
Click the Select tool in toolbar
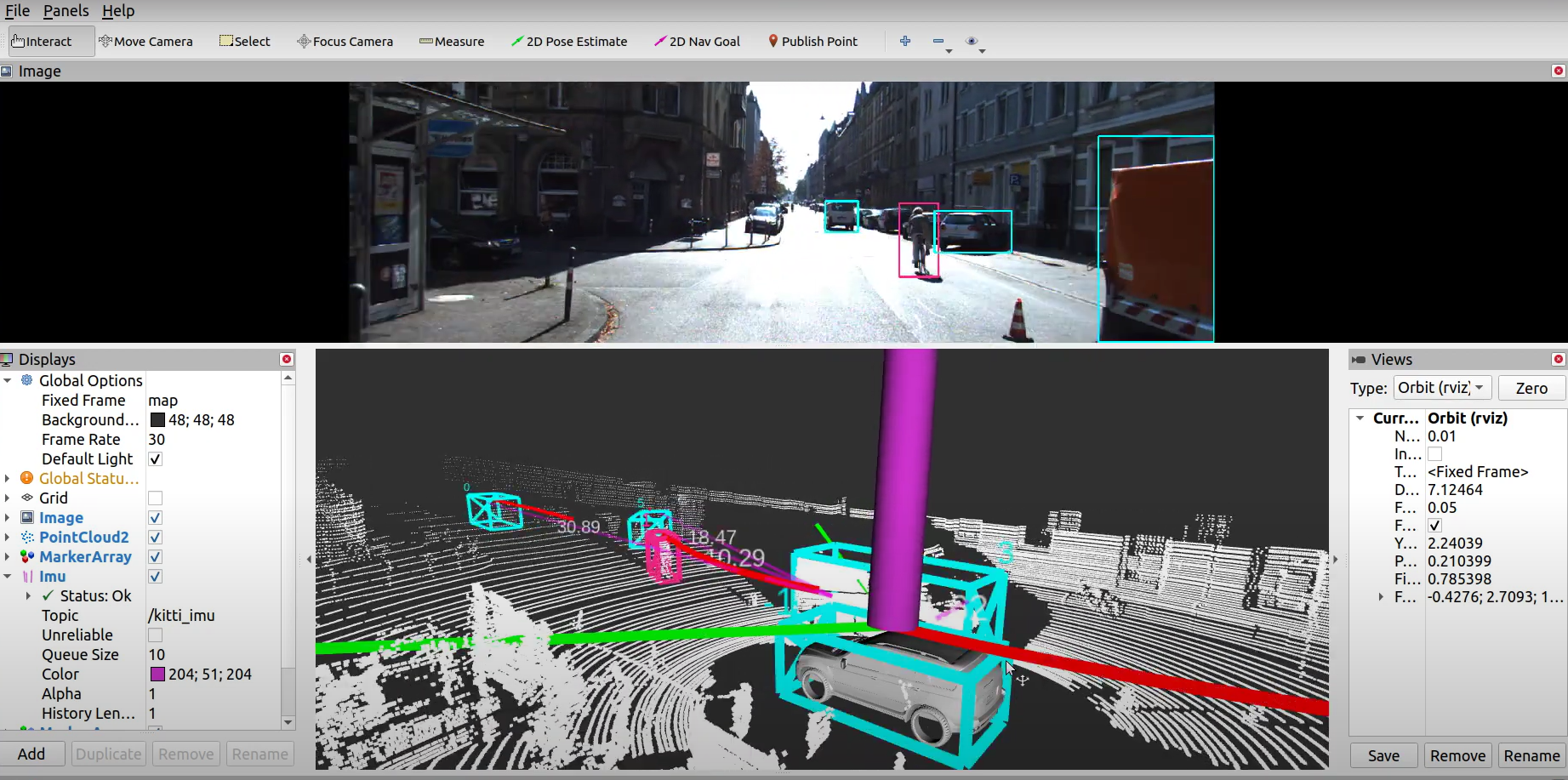click(245, 41)
